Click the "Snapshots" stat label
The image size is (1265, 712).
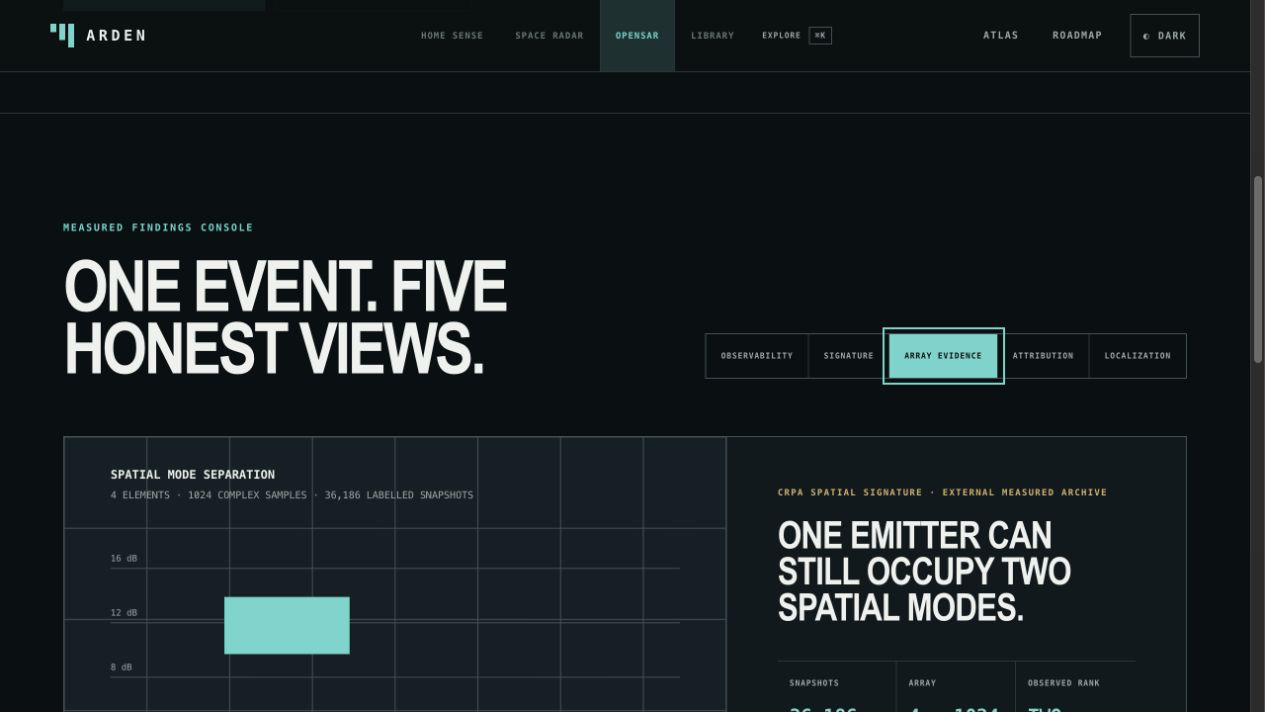tap(814, 683)
